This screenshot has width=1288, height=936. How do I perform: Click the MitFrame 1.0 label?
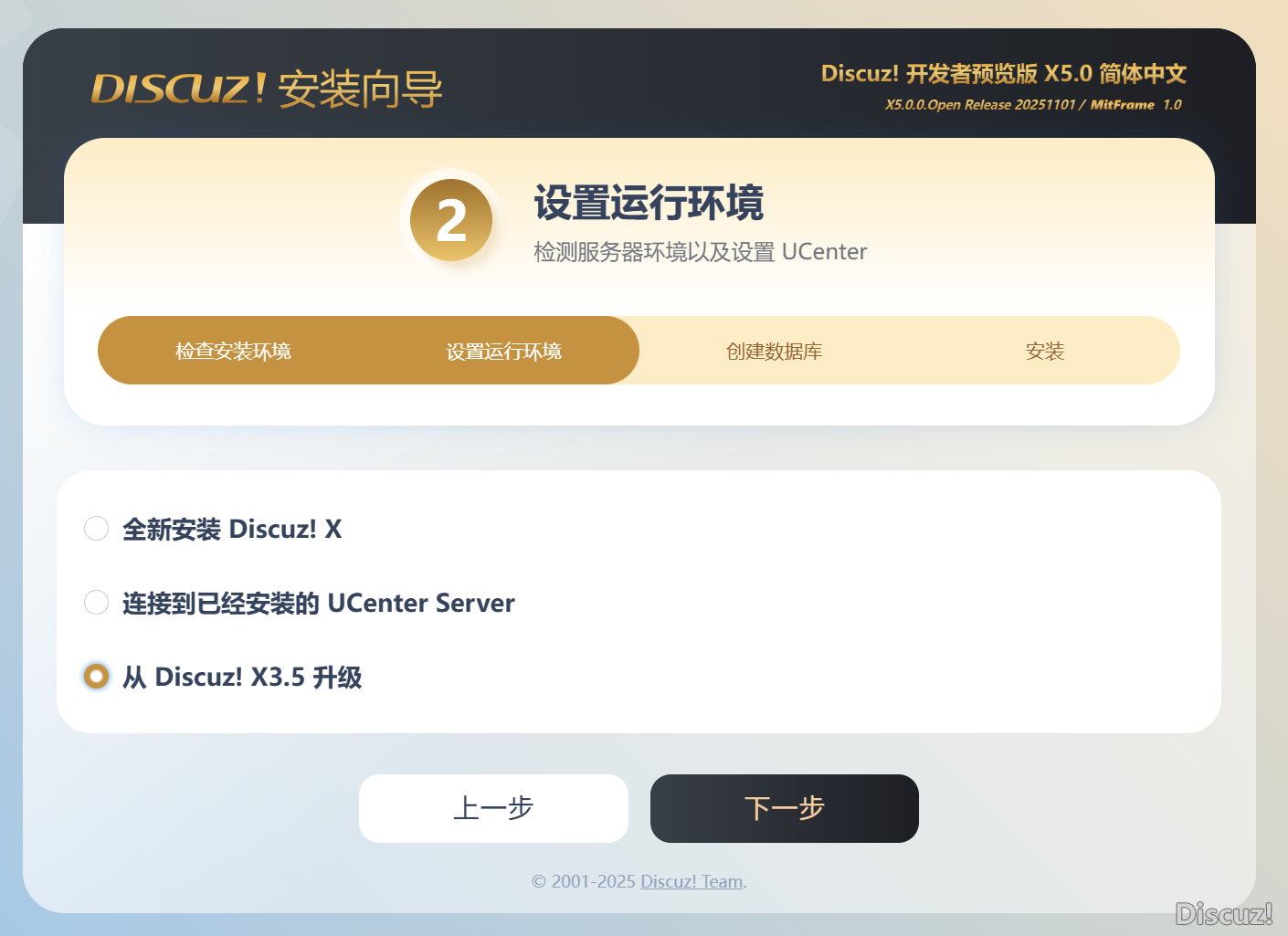tap(1136, 104)
